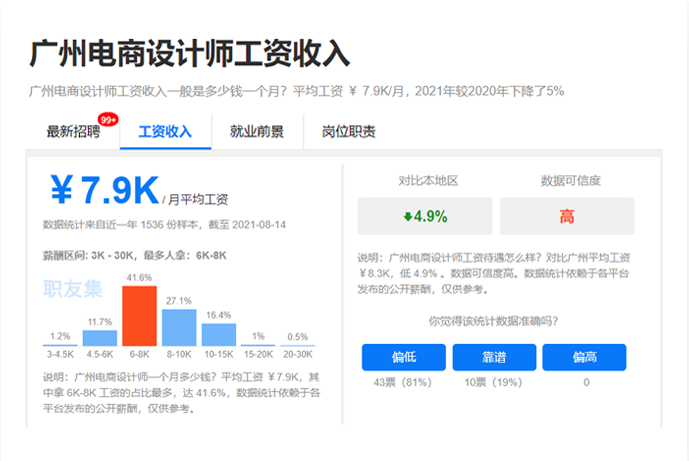Viewport: 689px width, 461px height.
Task: Pick the 10-15K bar showing 16.4%
Action: click(218, 334)
